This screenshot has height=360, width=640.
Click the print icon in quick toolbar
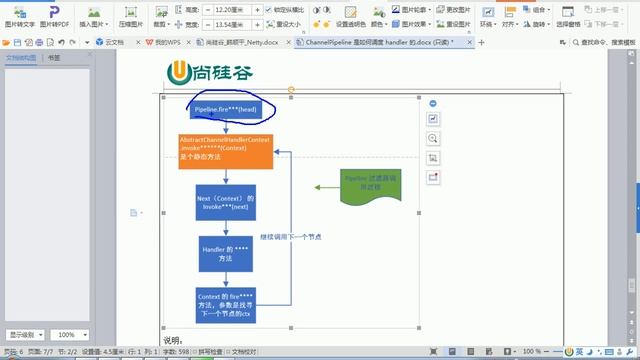(39, 42)
